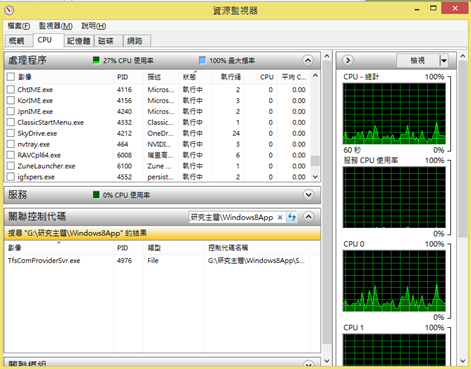Screen dimensions: 471x369
Task: Click the green CPU usage indicator in 處理程序 header
Action: pyautogui.click(x=96, y=60)
